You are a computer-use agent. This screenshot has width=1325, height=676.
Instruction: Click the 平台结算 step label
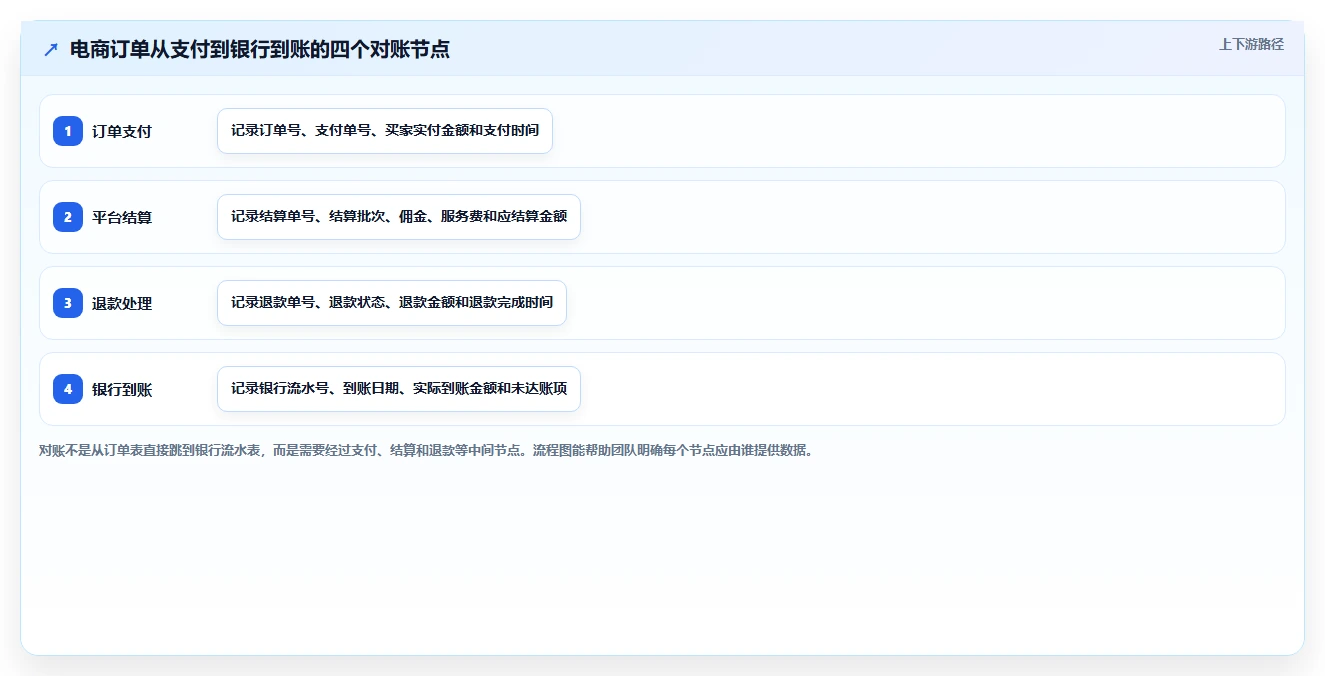point(122,217)
